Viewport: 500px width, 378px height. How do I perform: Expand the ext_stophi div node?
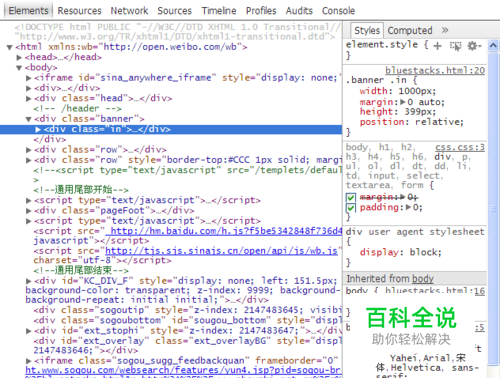coord(29,331)
